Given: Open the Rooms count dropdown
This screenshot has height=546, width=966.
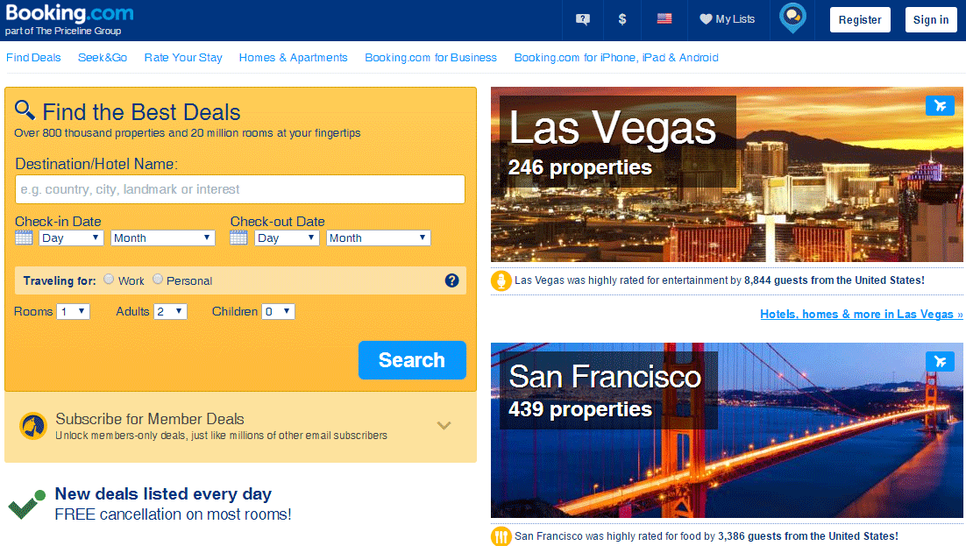Looking at the screenshot, I should pyautogui.click(x=73, y=312).
